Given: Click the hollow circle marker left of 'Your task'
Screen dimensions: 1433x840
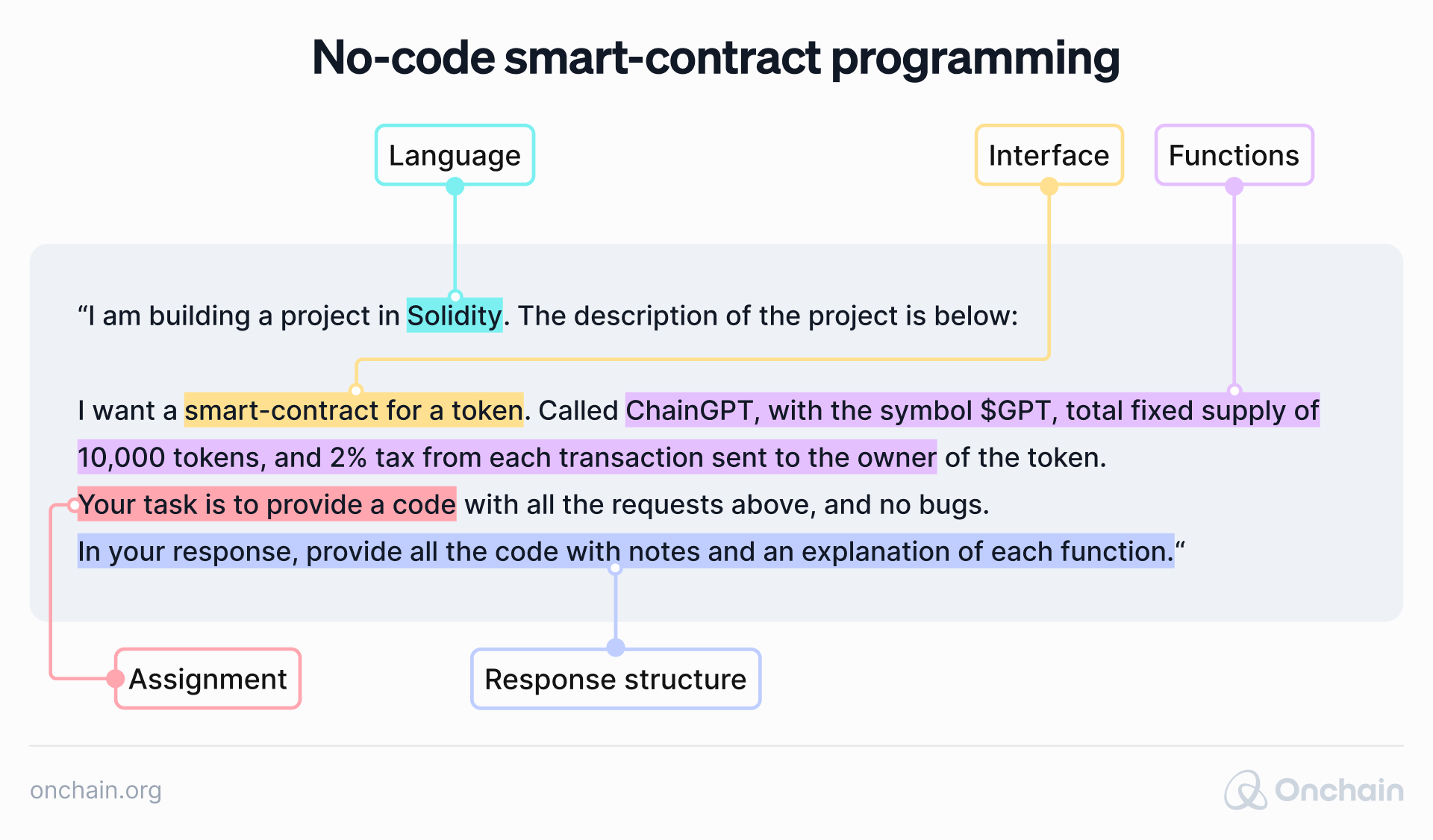Looking at the screenshot, I should (x=74, y=506).
